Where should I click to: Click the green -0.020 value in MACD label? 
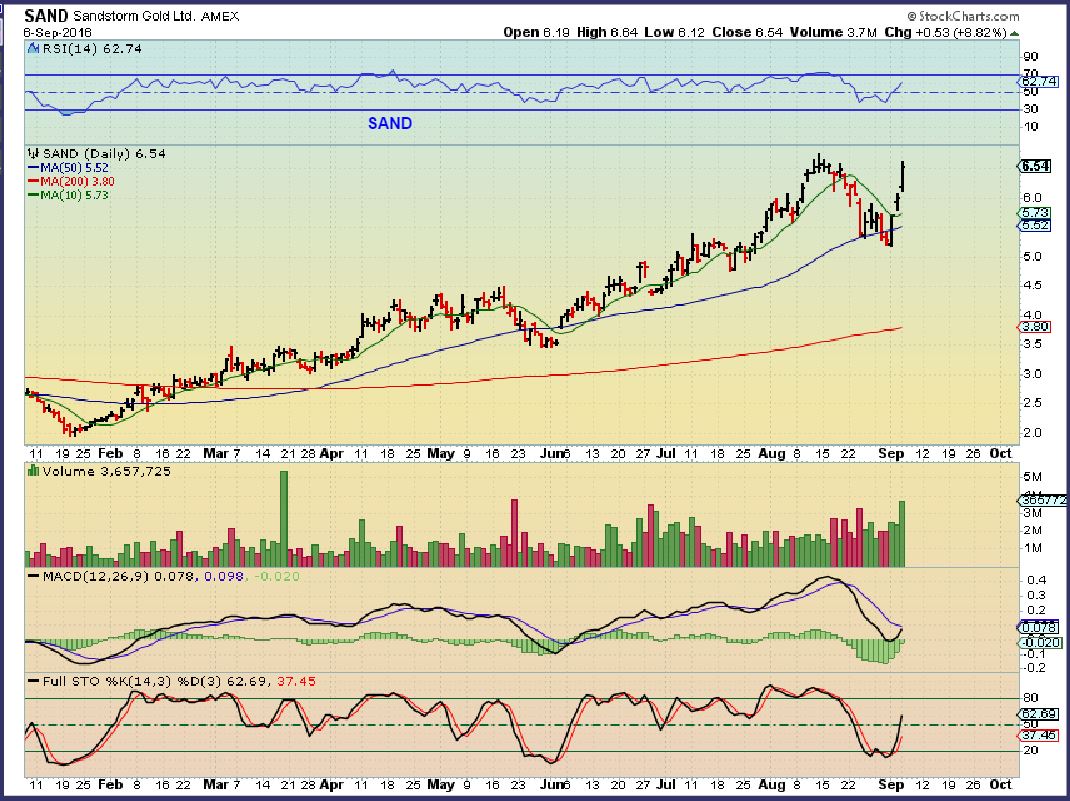pyautogui.click(x=277, y=577)
